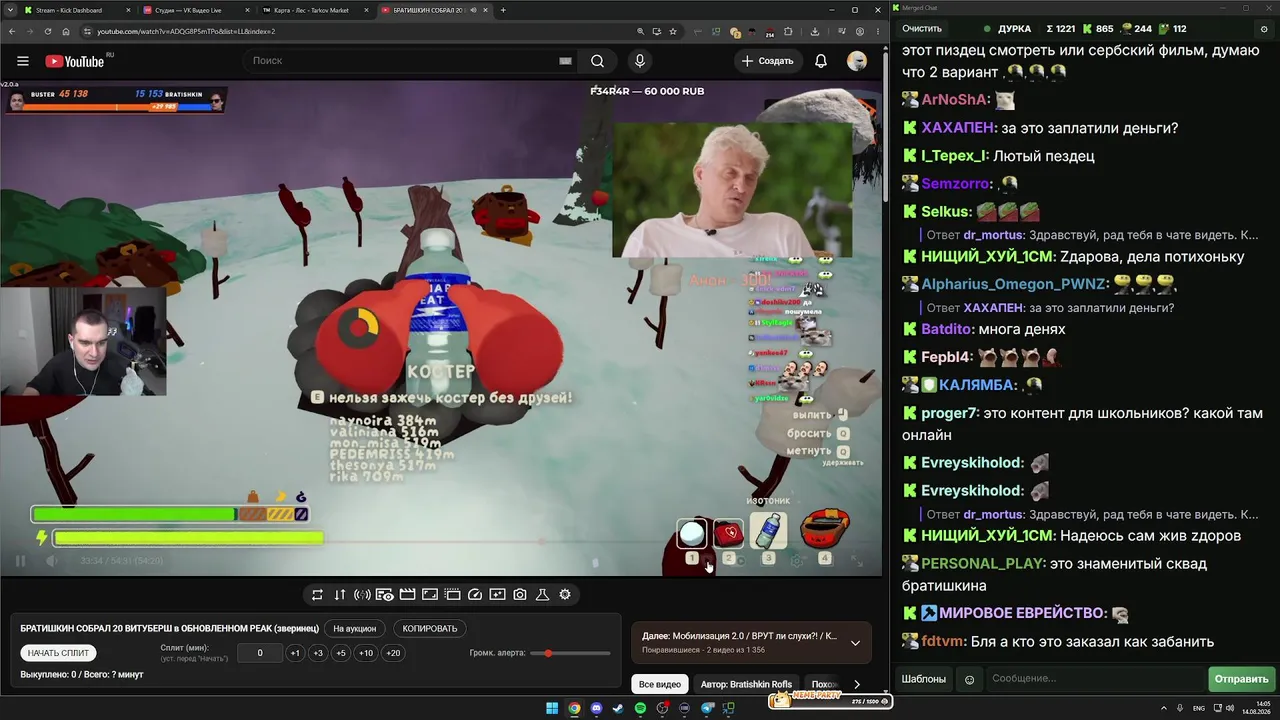Open a new browser tab

pos(503,10)
